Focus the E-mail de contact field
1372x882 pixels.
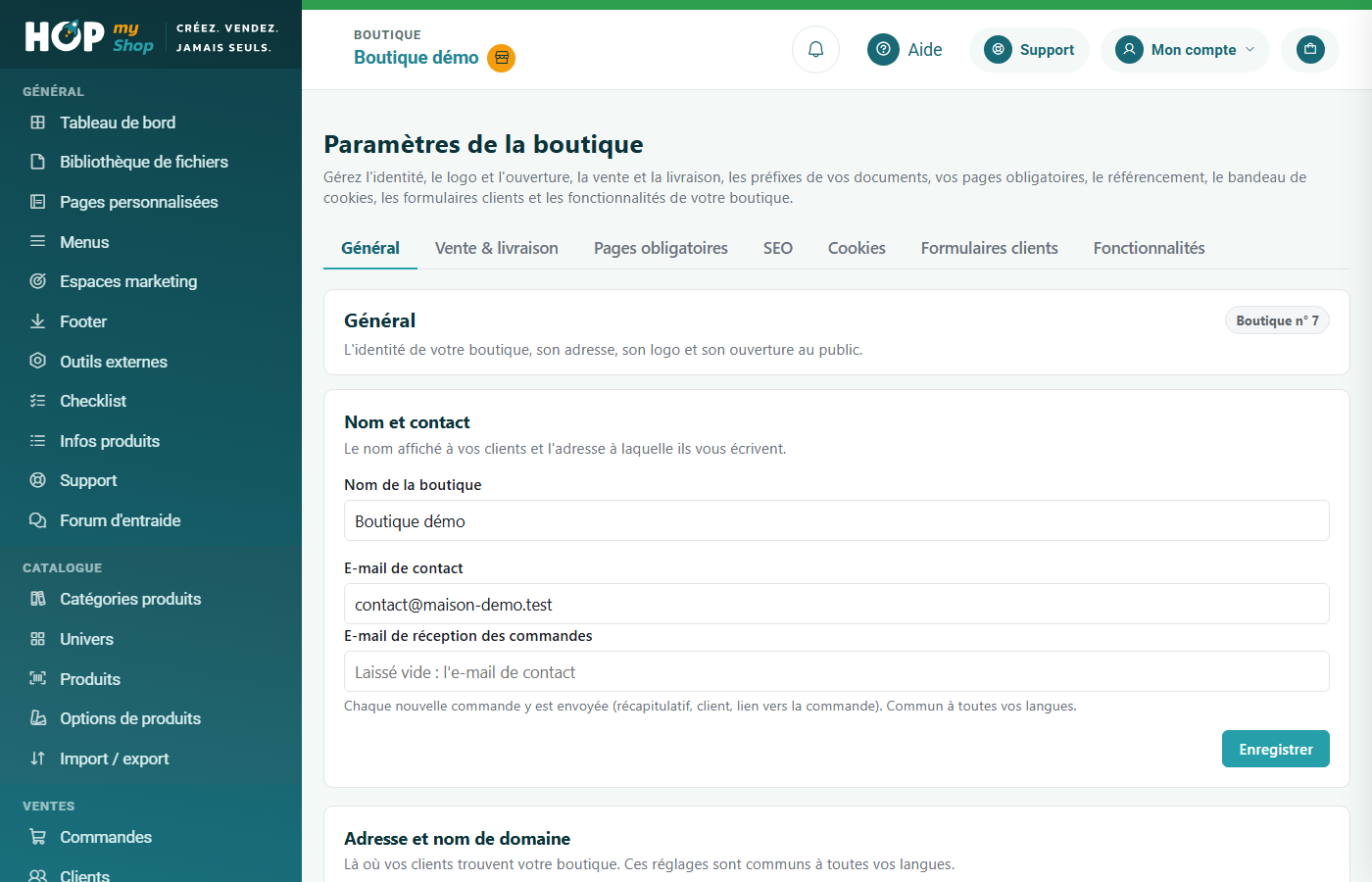pyautogui.click(x=837, y=604)
